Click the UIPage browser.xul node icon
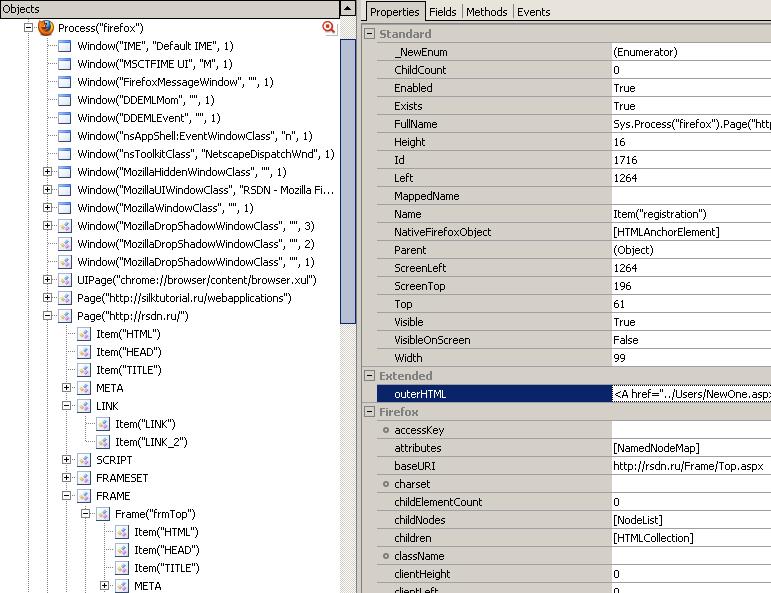 65,280
